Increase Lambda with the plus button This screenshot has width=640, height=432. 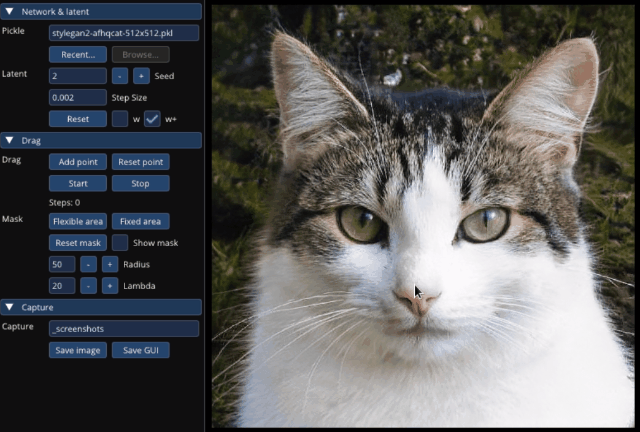pyautogui.click(x=110, y=286)
